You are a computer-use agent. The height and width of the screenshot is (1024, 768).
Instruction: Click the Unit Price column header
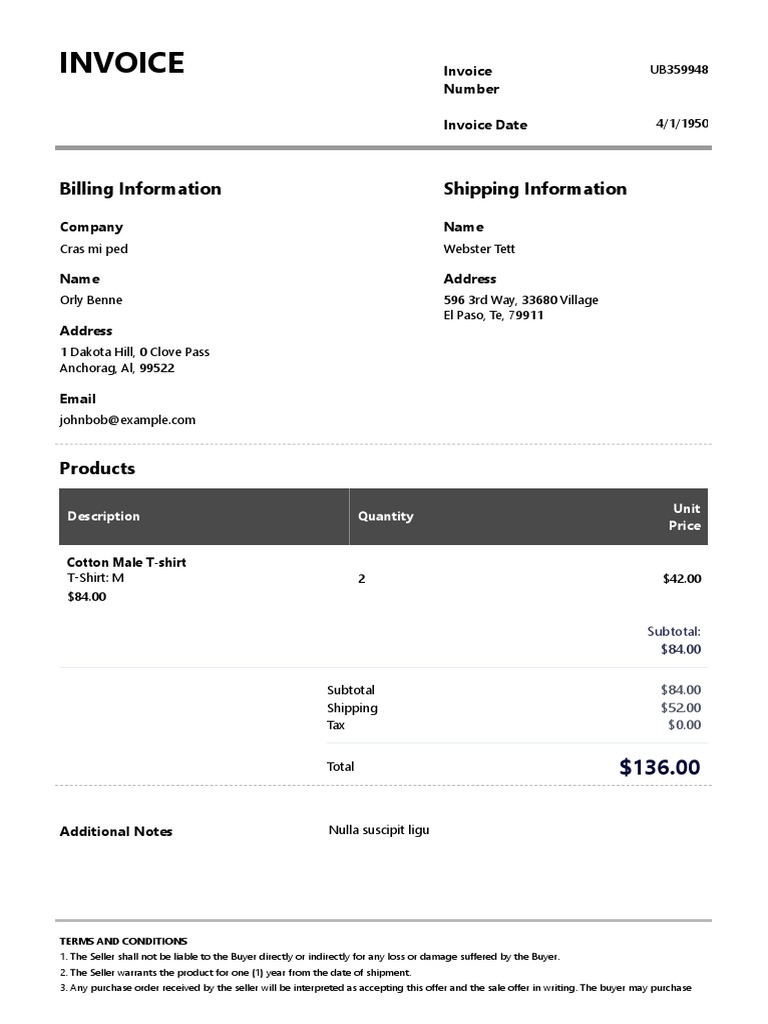685,516
